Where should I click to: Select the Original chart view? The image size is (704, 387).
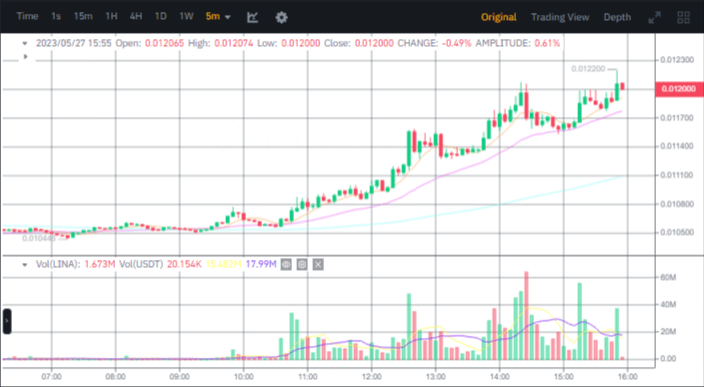(499, 17)
